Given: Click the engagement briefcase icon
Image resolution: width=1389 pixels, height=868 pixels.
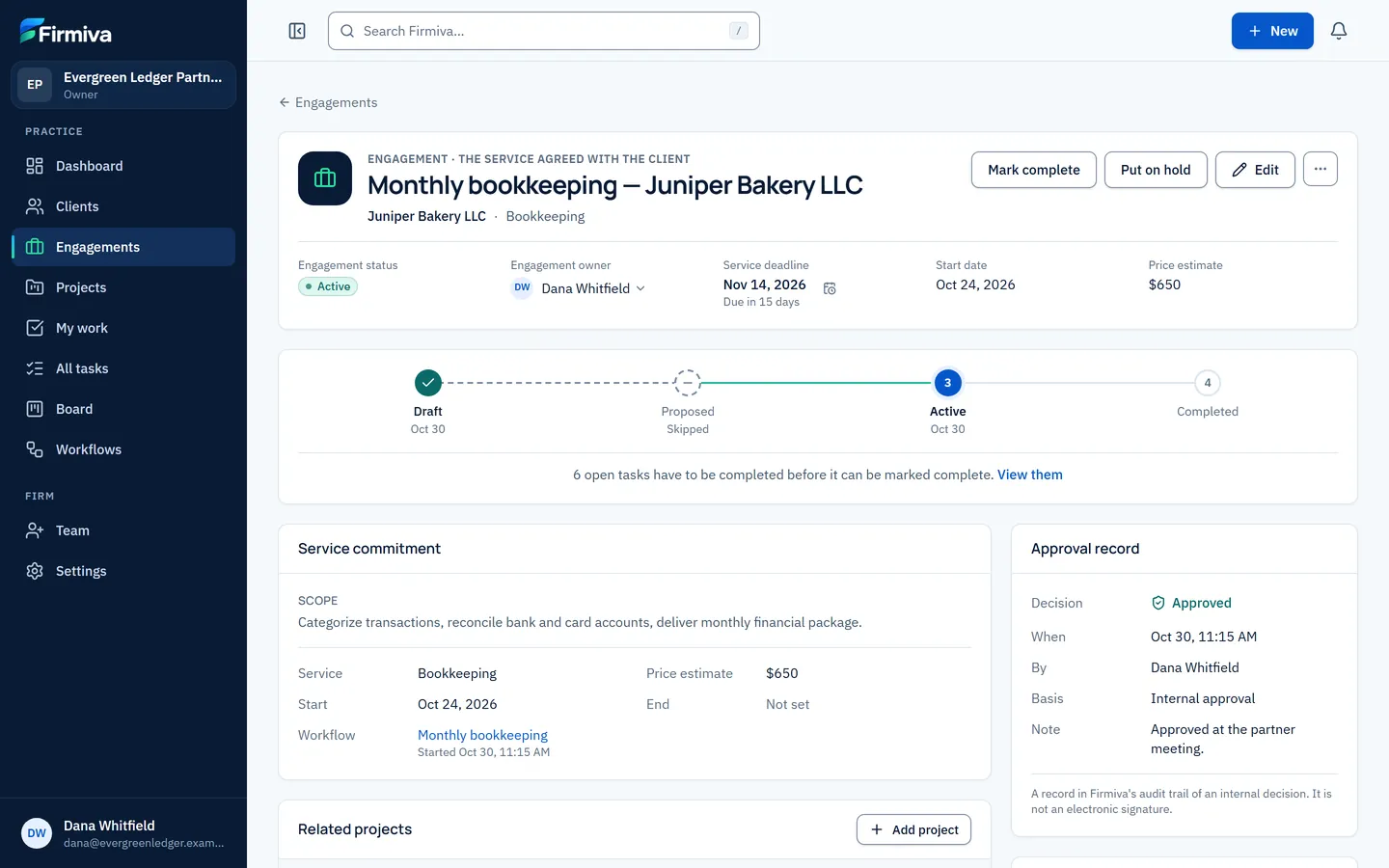Looking at the screenshot, I should pyautogui.click(x=325, y=178).
